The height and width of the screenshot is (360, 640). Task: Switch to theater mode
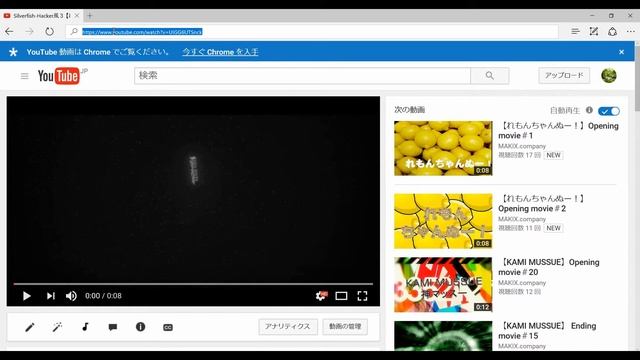click(341, 296)
